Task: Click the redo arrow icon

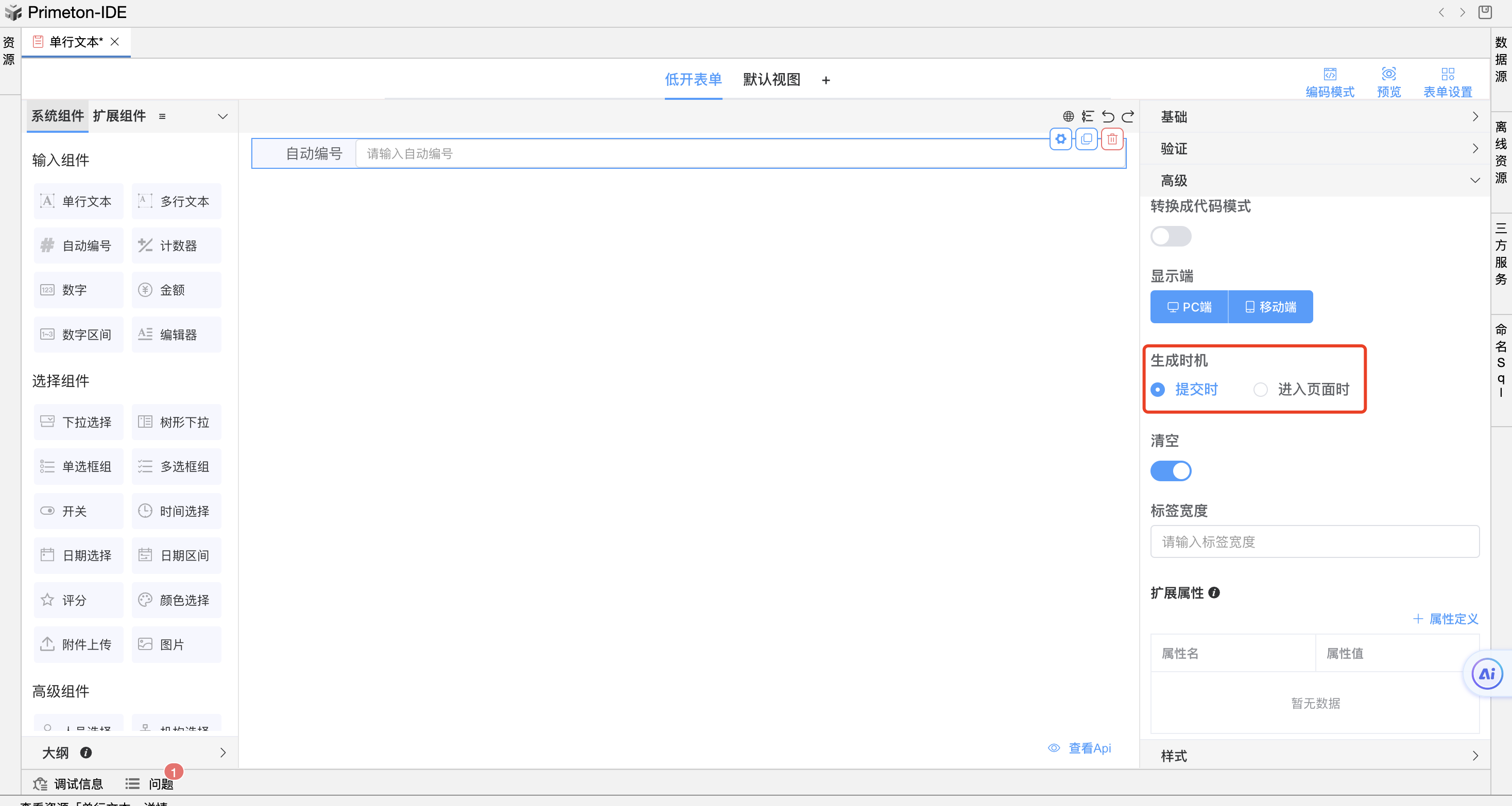Action: tap(1127, 116)
